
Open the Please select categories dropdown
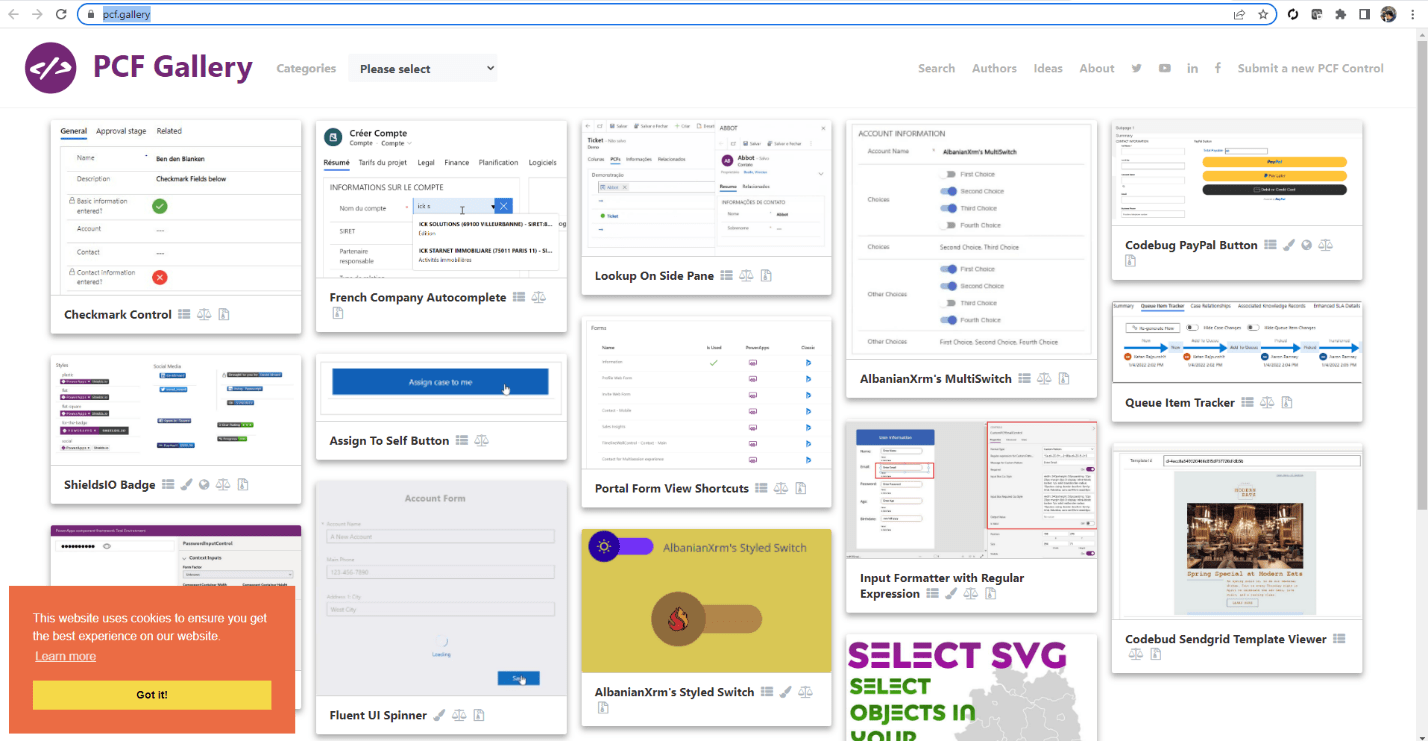click(422, 68)
